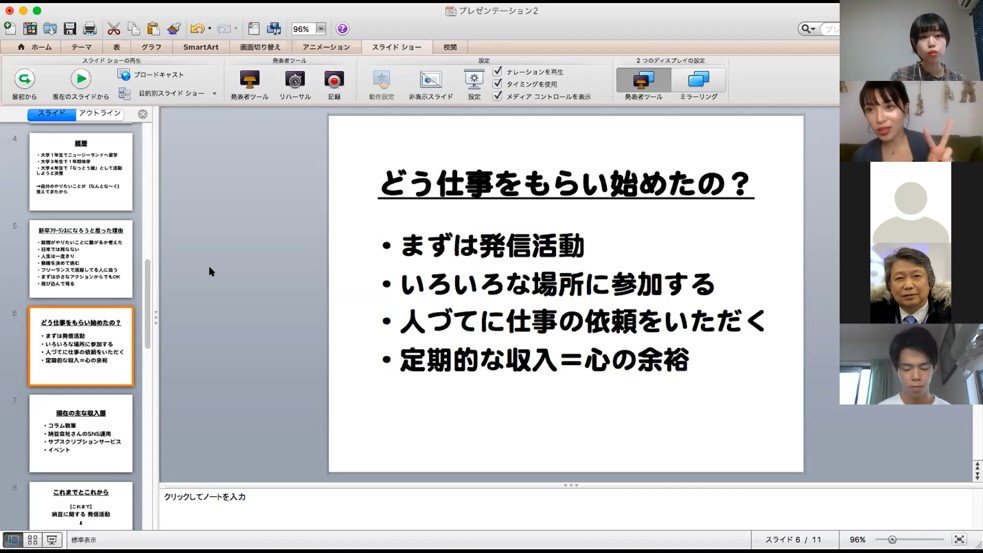Select Mirroring (ミラーリング) display mode
The height and width of the screenshot is (553, 983).
tap(697, 80)
